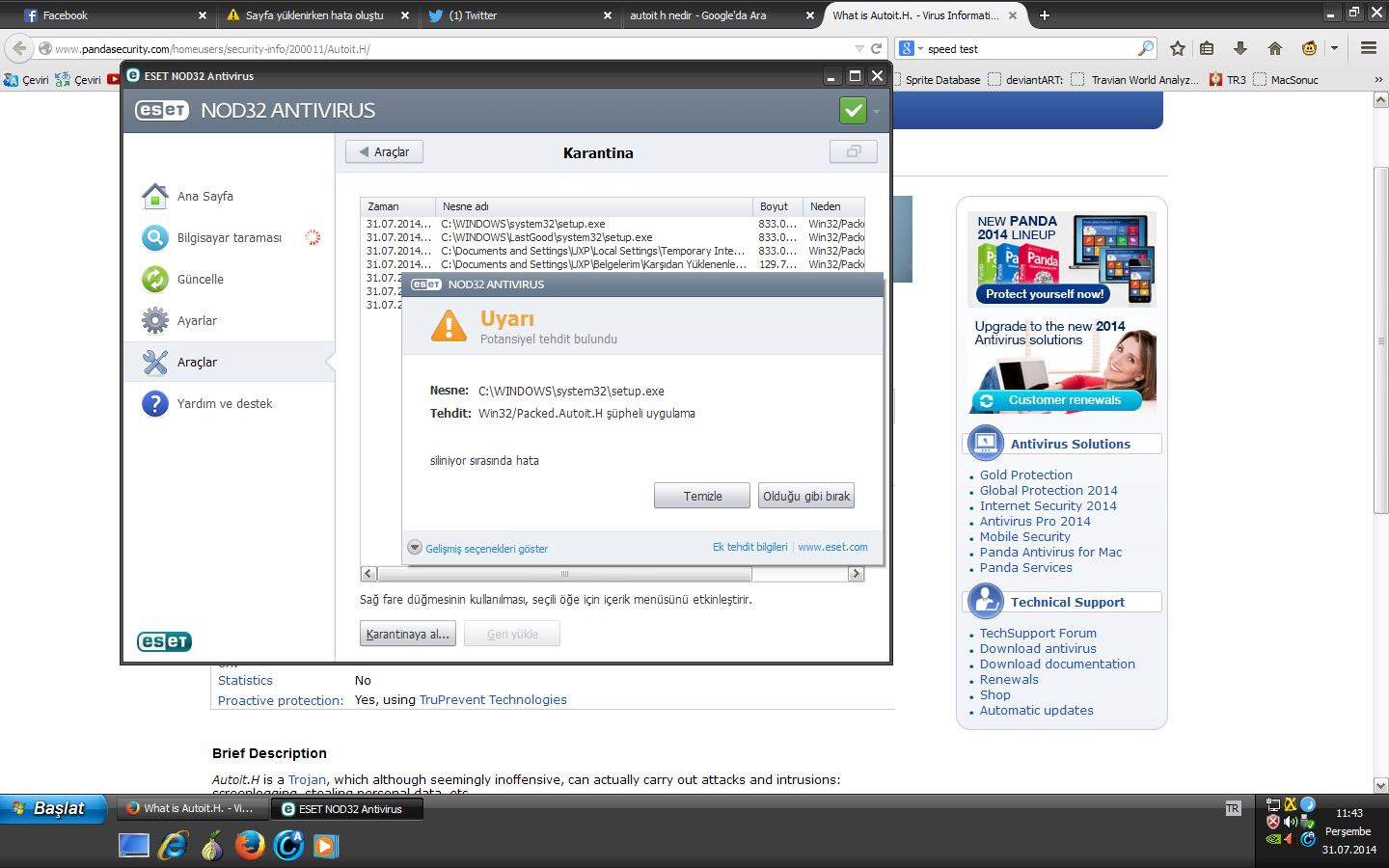Open Travian World Analyz... bookmark
This screenshot has width=1389, height=868.
(1135, 80)
